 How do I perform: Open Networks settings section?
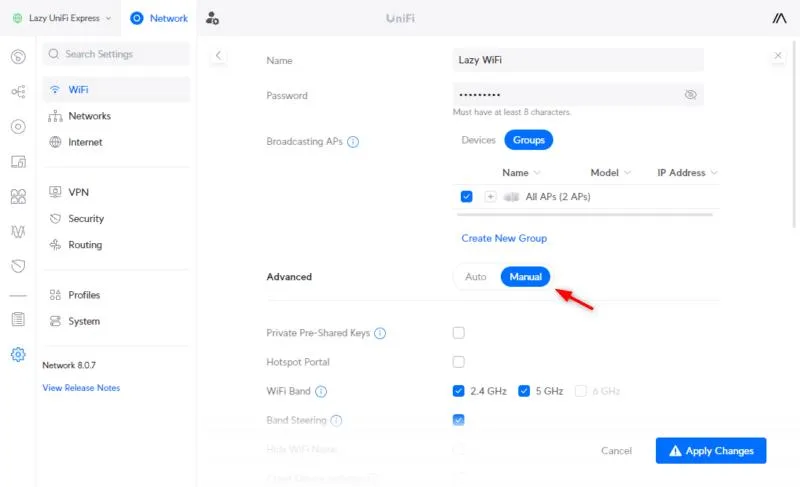[x=116, y=116]
